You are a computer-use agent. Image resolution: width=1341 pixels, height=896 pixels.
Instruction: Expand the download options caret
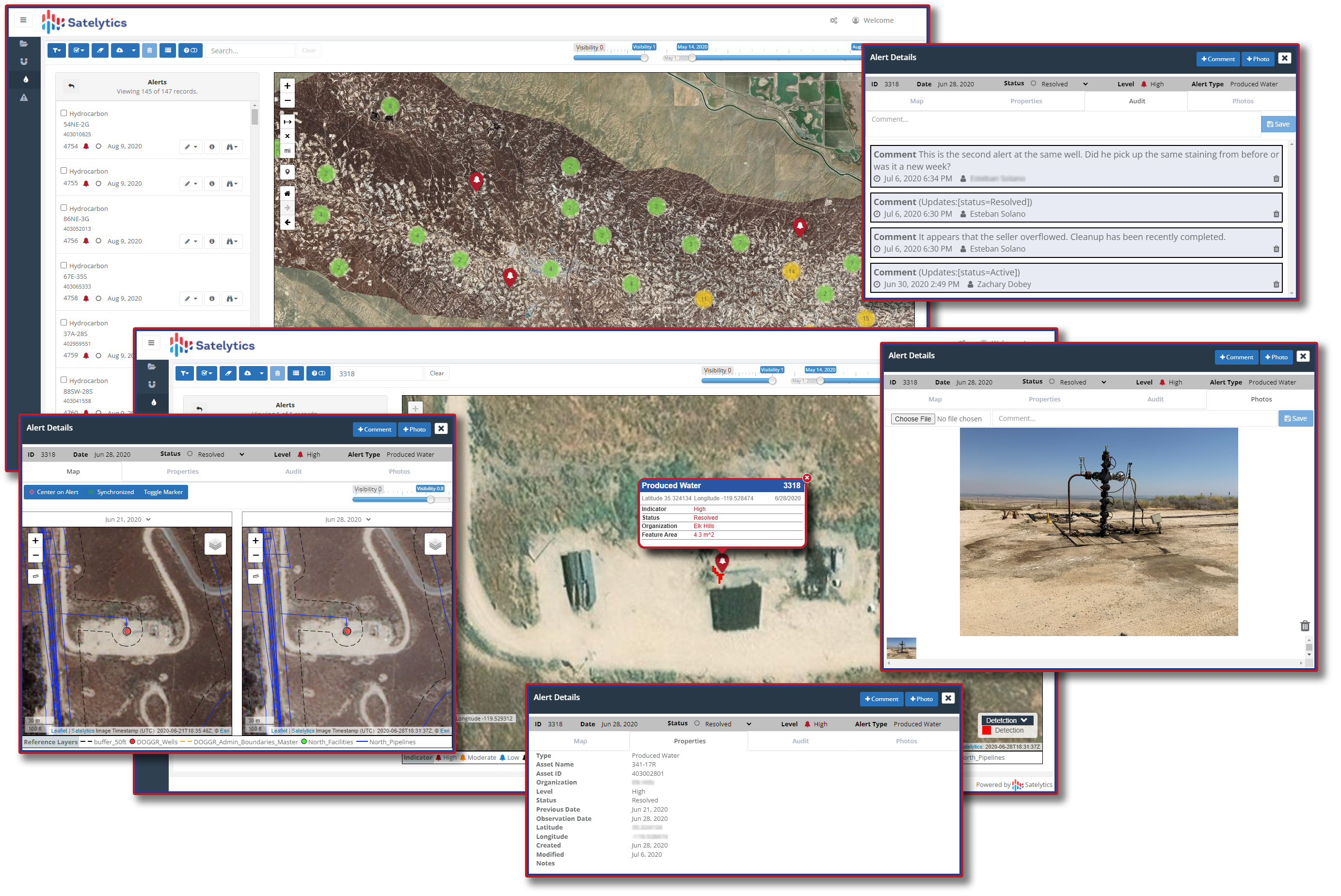133,50
